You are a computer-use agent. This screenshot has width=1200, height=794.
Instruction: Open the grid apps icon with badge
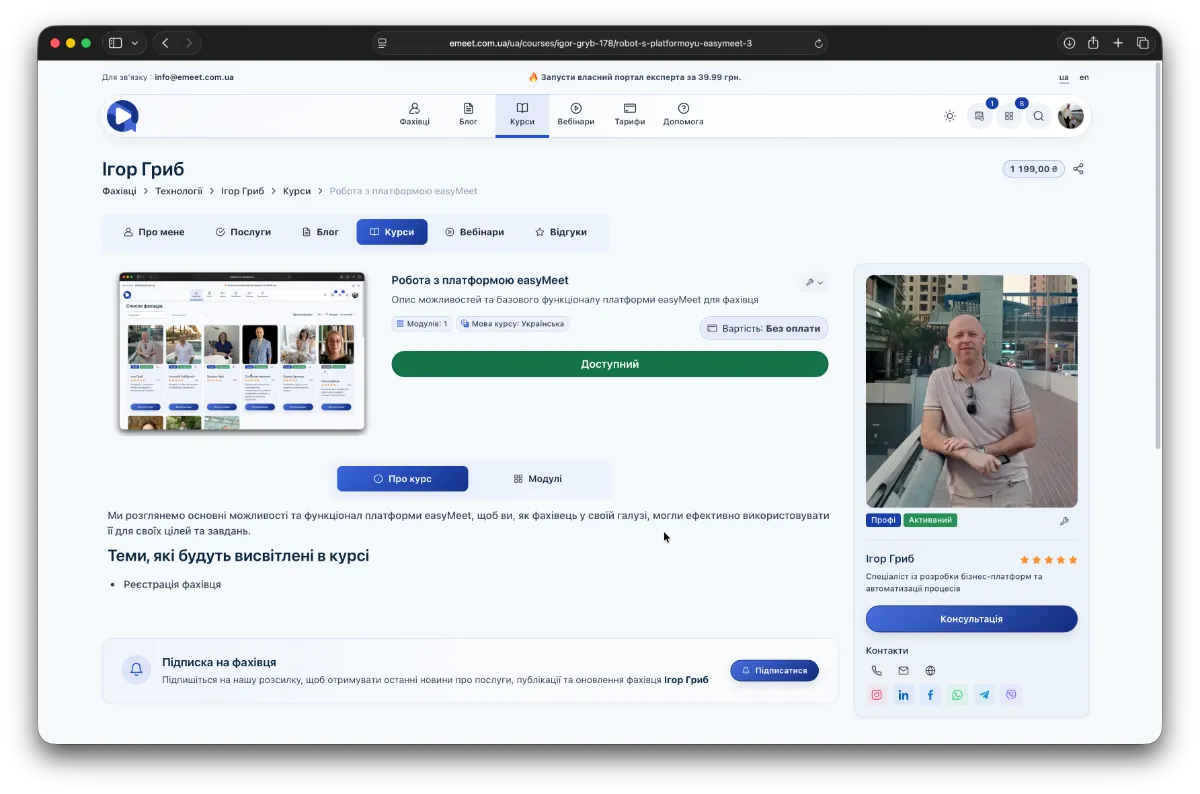point(1009,116)
